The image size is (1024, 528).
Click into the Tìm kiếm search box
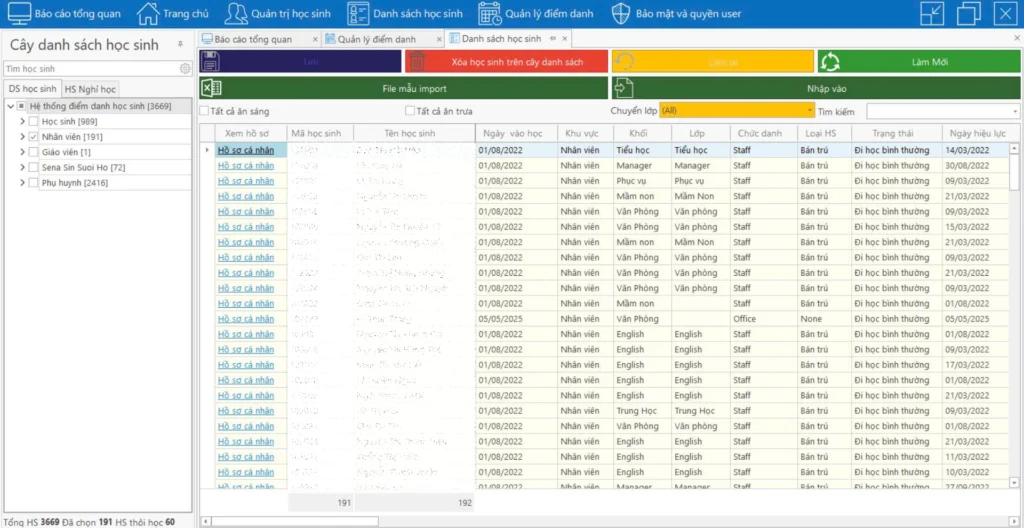tap(938, 112)
